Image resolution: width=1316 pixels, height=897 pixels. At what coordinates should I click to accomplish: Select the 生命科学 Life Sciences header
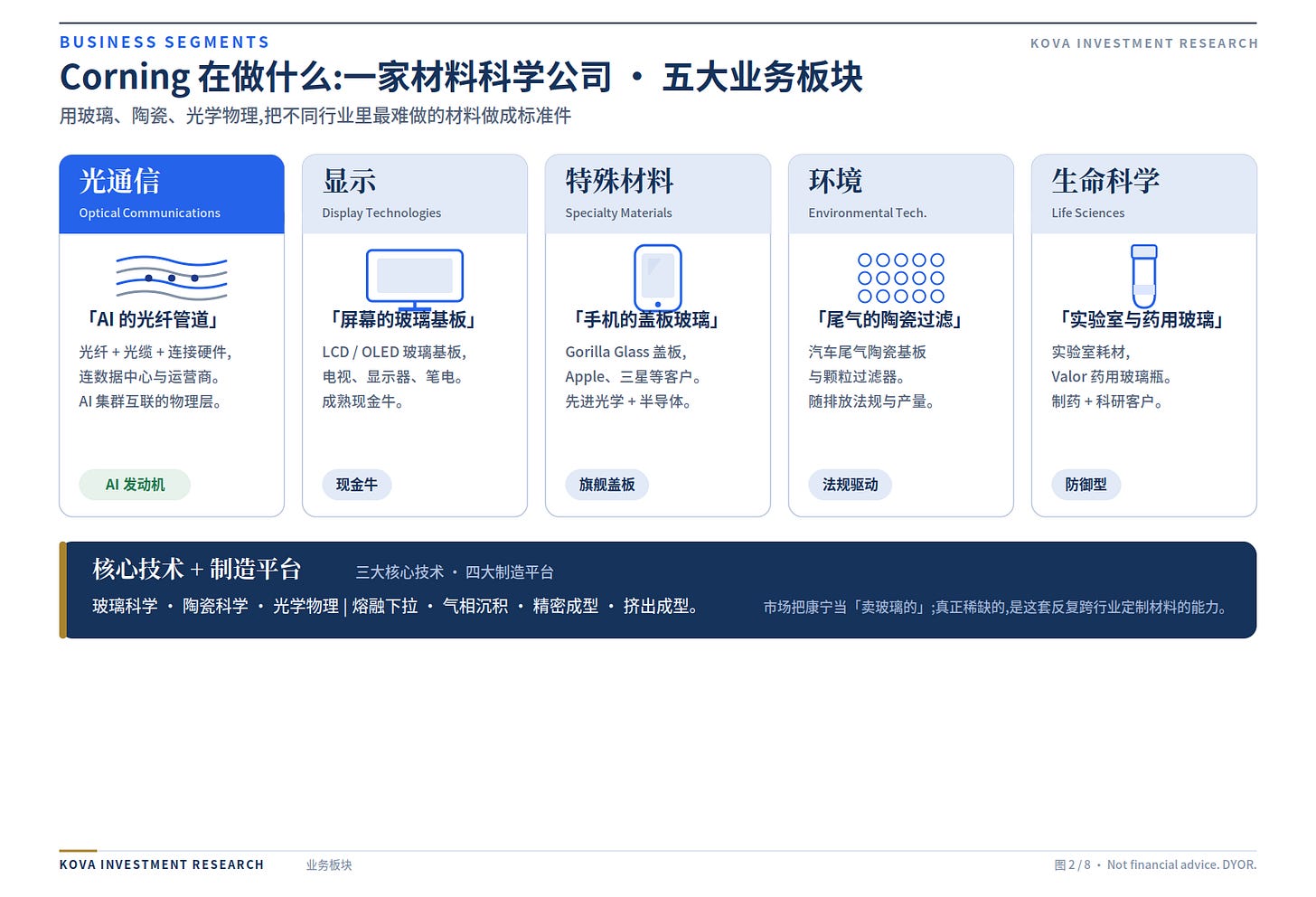click(x=1144, y=194)
